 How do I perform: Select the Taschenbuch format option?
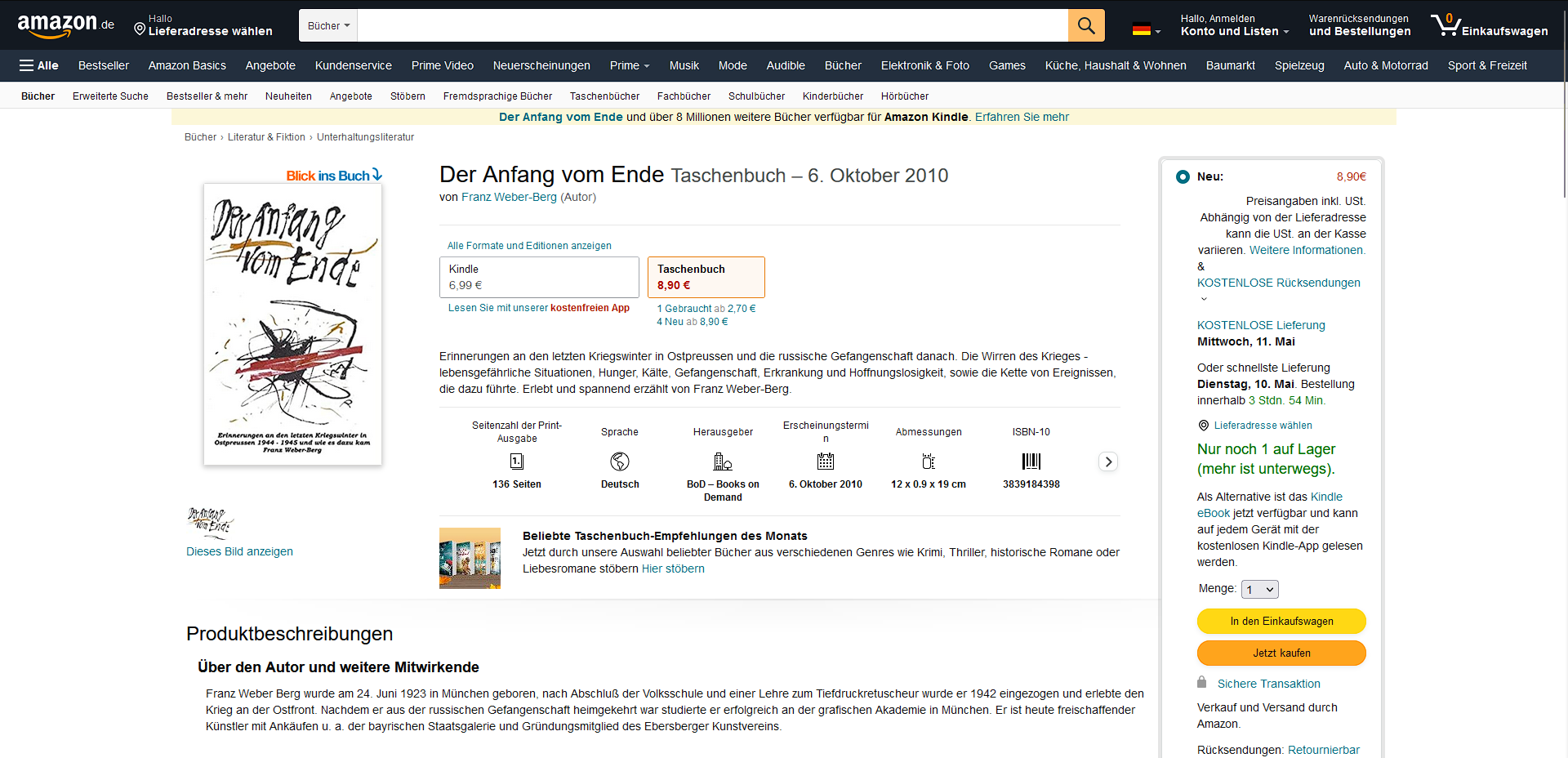706,277
